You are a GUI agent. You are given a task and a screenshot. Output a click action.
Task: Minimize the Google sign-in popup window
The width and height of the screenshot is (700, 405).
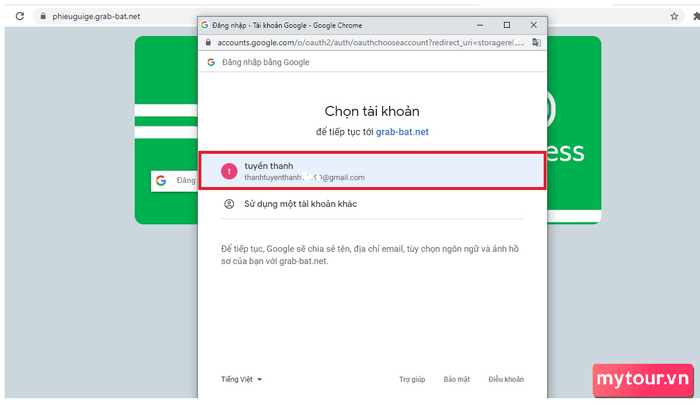click(x=480, y=25)
